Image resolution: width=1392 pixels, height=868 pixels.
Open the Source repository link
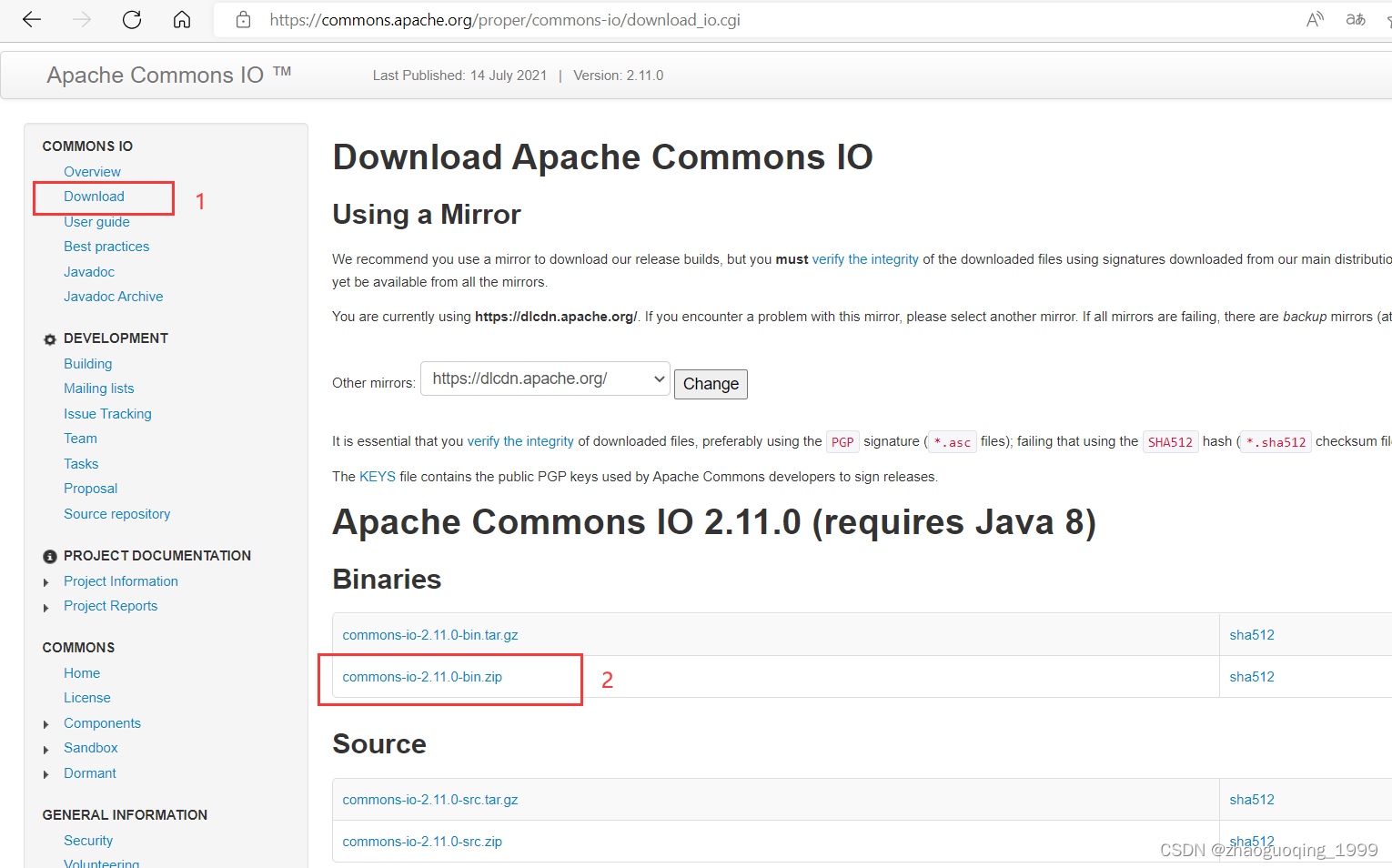point(117,514)
